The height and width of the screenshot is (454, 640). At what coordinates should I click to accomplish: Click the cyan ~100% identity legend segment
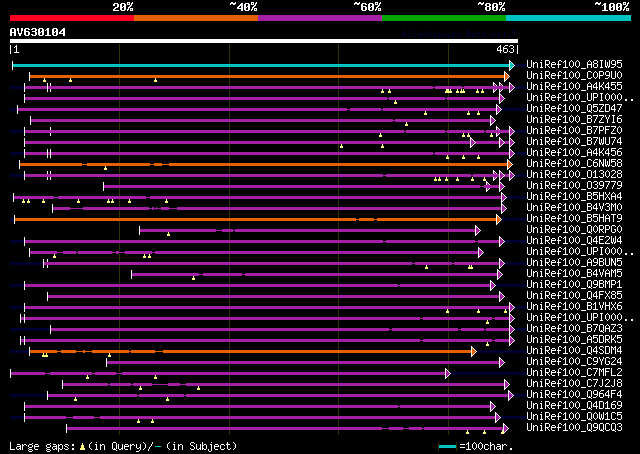568,18
